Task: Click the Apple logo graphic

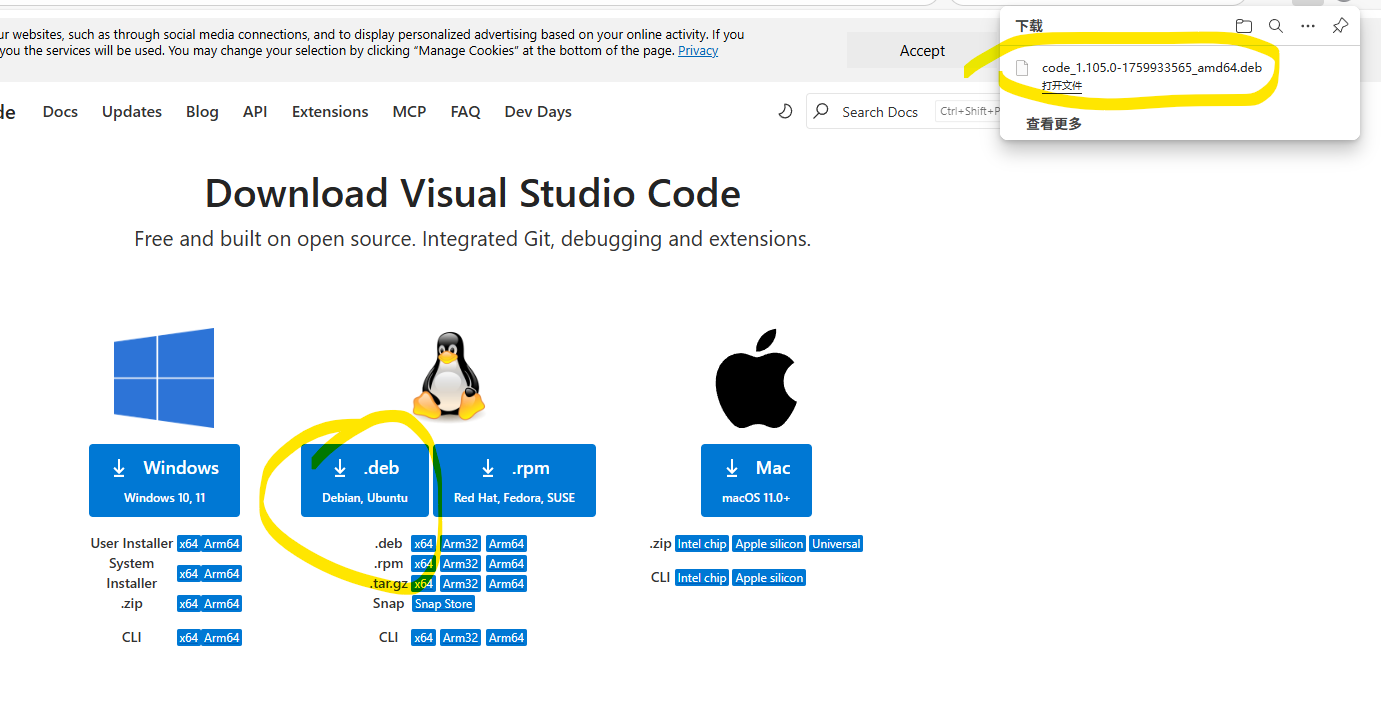Action: [756, 377]
